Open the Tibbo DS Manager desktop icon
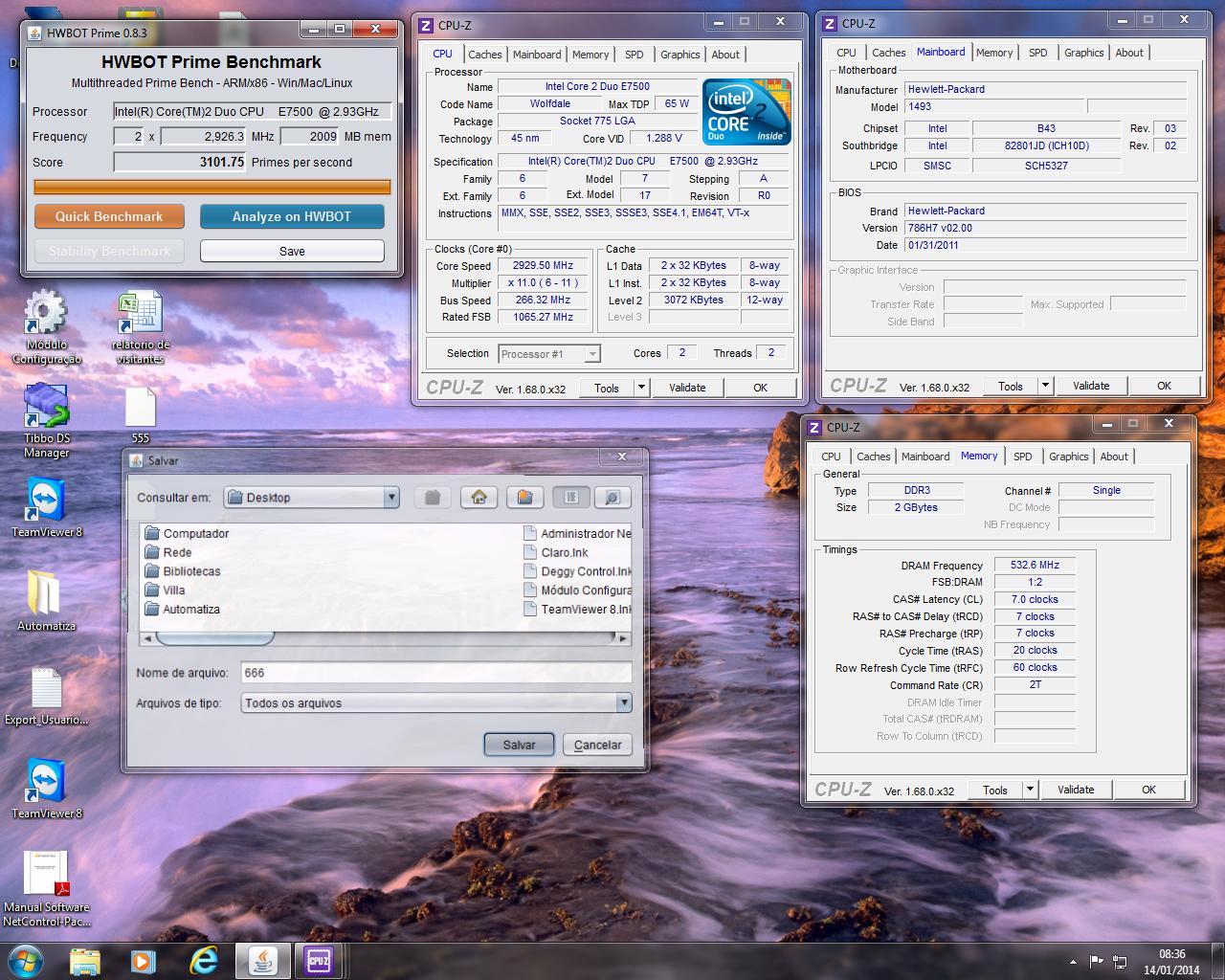Image resolution: width=1225 pixels, height=980 pixels. point(46,420)
